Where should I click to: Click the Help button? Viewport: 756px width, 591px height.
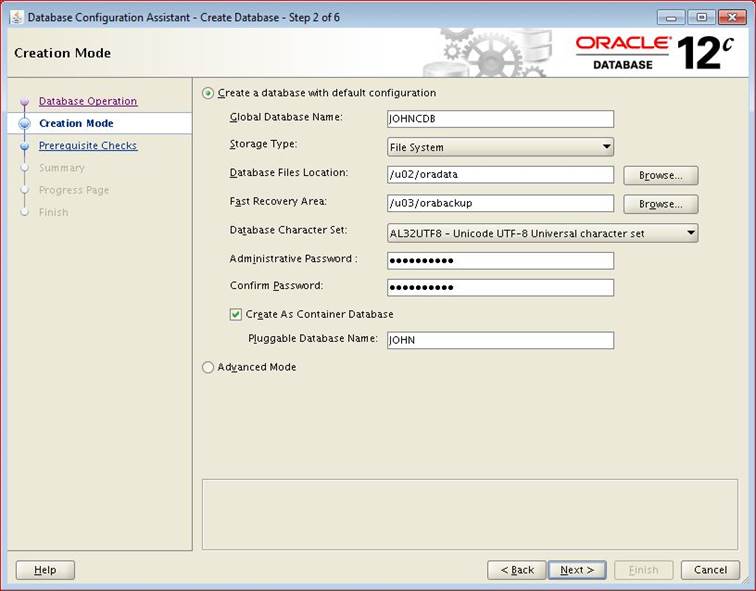tap(45, 570)
